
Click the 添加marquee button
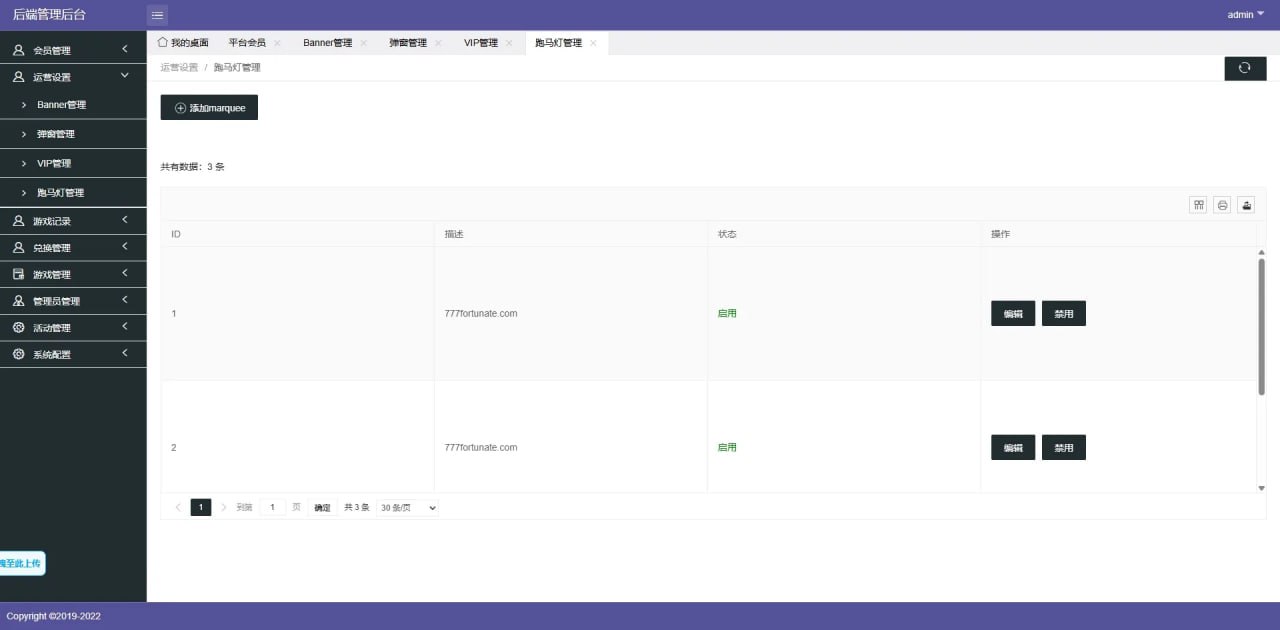tap(209, 107)
